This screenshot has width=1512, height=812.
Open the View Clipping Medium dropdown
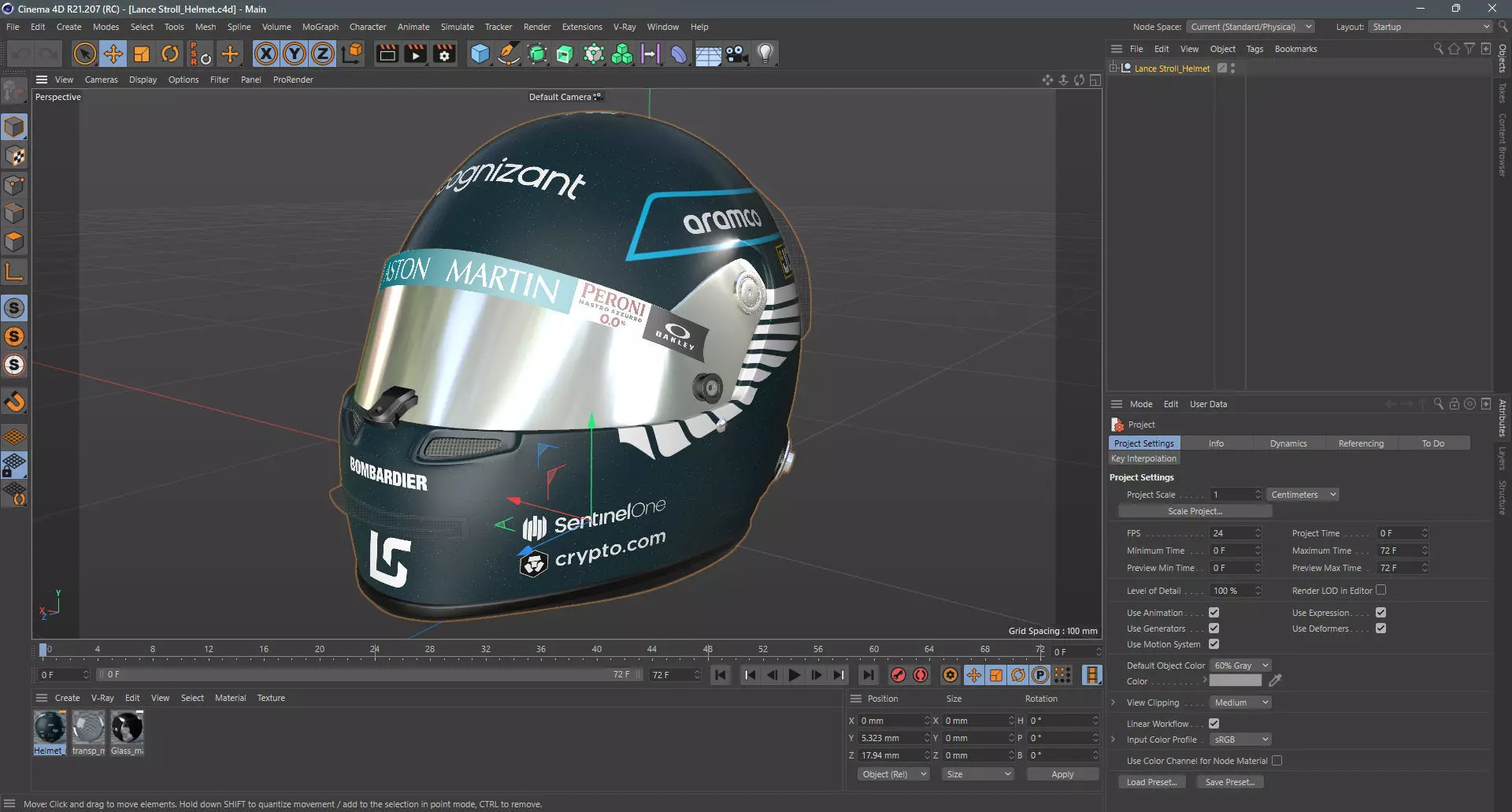(1240, 703)
